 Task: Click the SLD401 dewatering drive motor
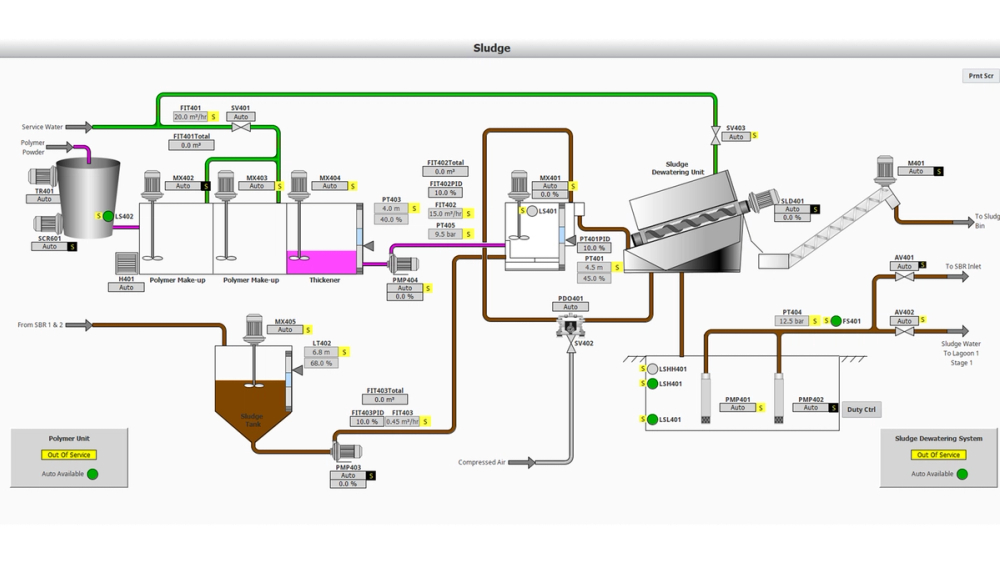point(763,200)
